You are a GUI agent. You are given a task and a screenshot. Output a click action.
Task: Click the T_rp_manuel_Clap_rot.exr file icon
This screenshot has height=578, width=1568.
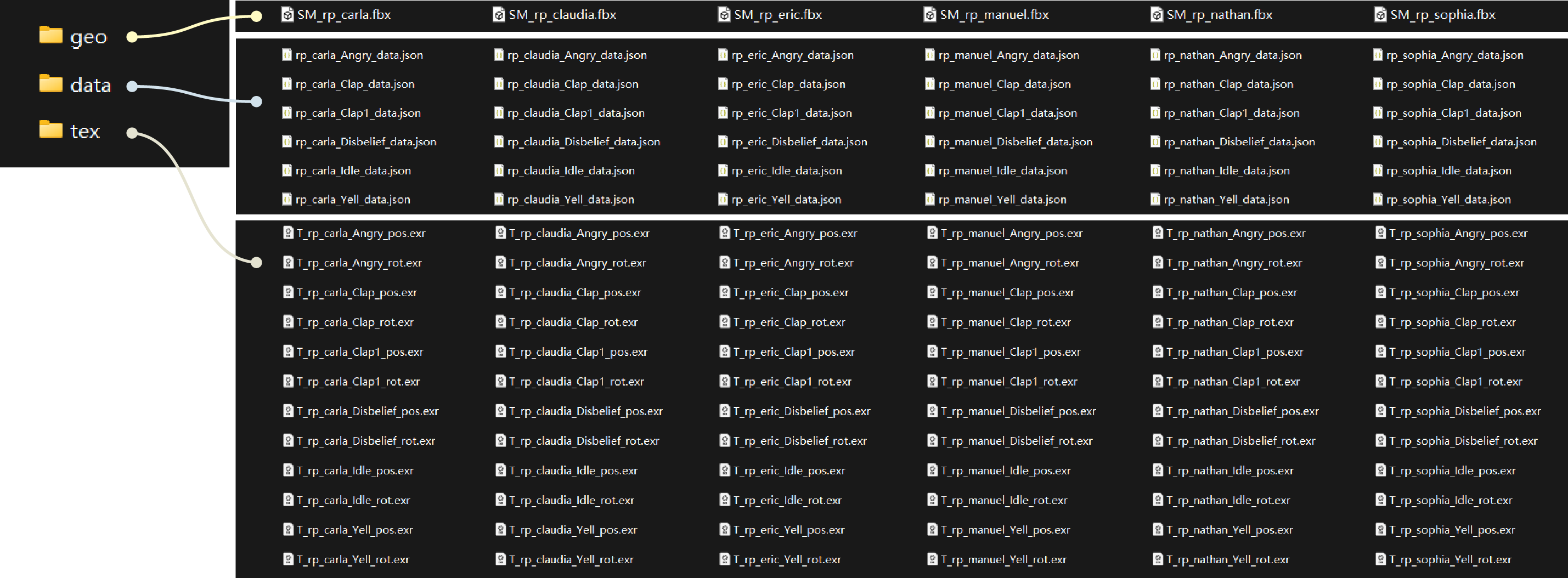(x=933, y=322)
